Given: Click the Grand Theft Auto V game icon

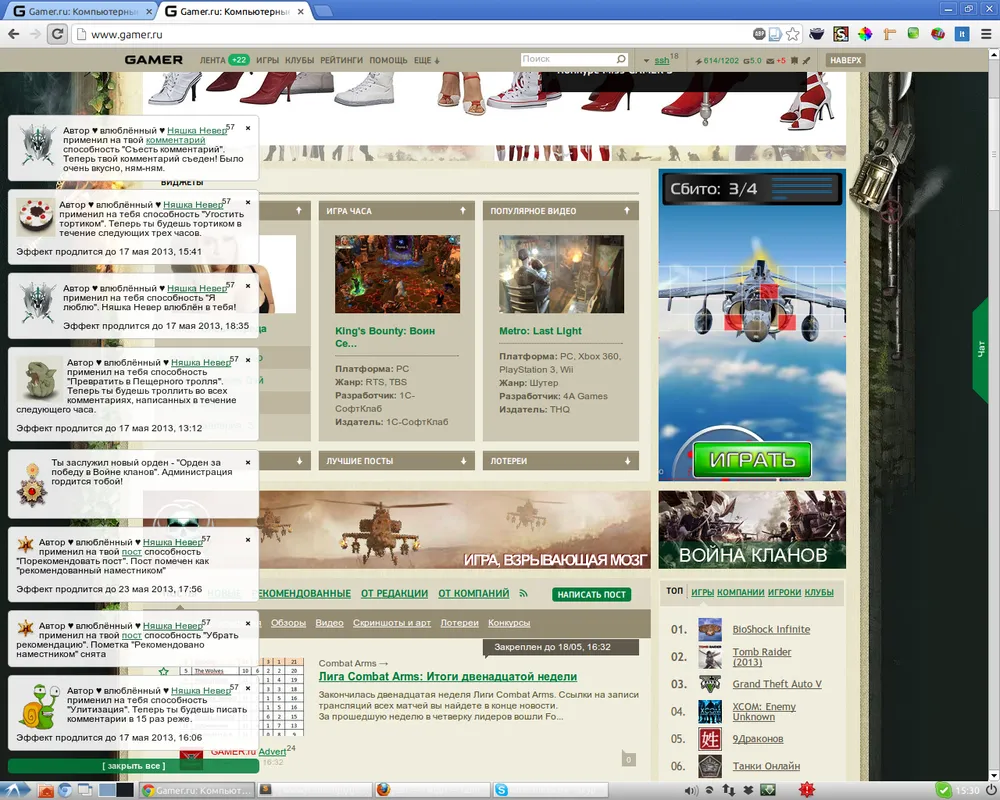Looking at the screenshot, I should pos(709,684).
